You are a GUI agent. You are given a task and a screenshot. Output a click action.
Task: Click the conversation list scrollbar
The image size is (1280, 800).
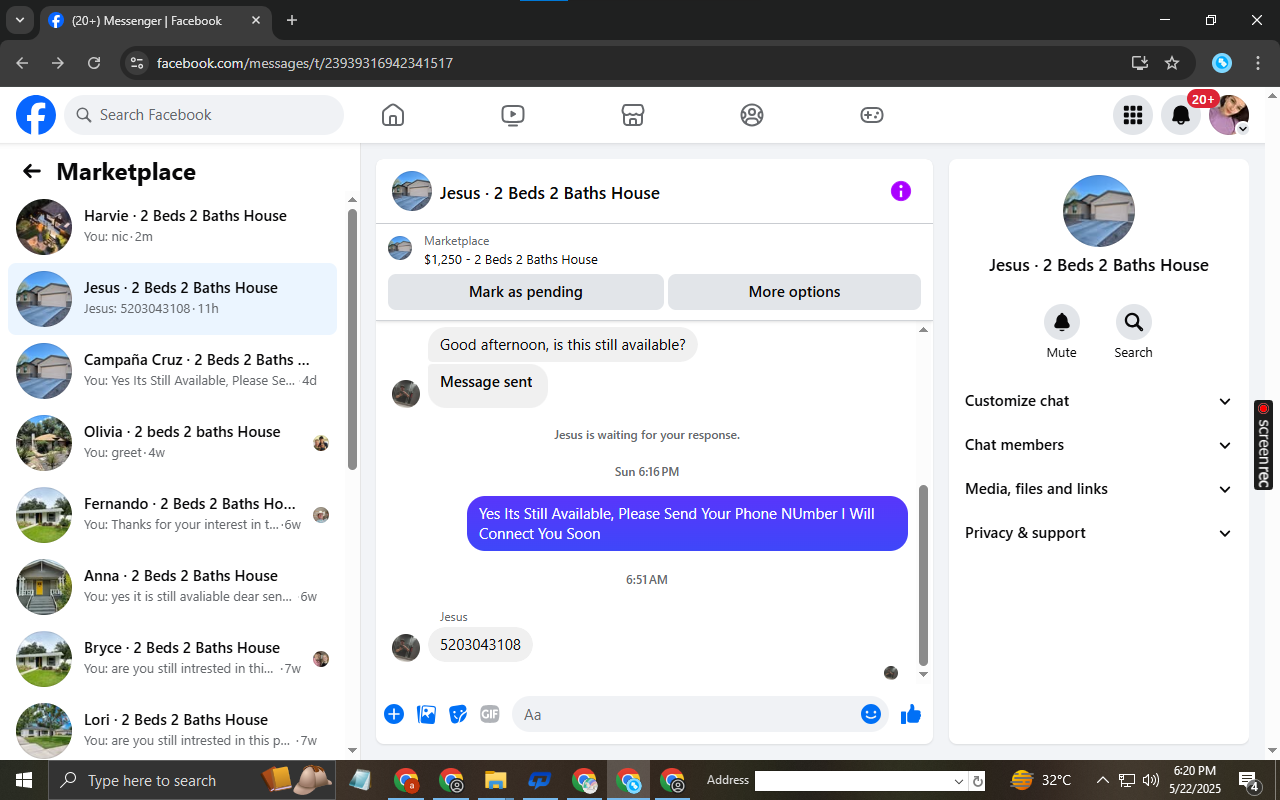point(352,340)
